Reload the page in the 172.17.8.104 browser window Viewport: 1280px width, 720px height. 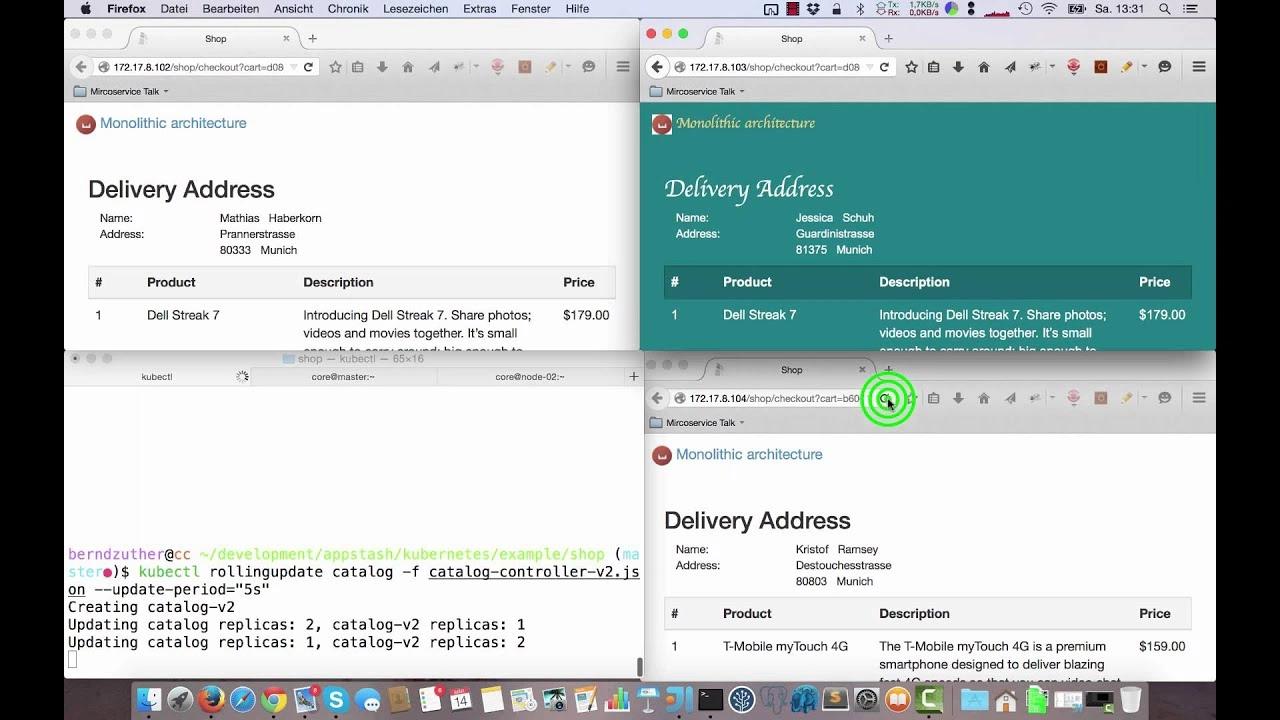pos(885,398)
